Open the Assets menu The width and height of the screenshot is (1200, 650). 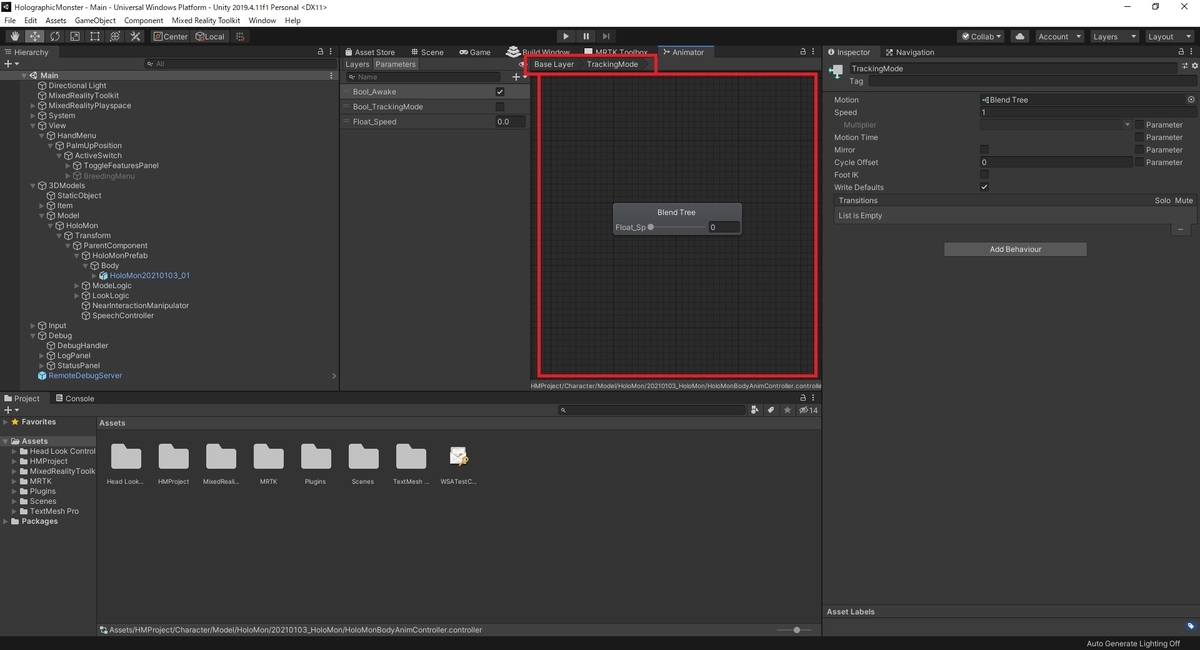click(56, 20)
